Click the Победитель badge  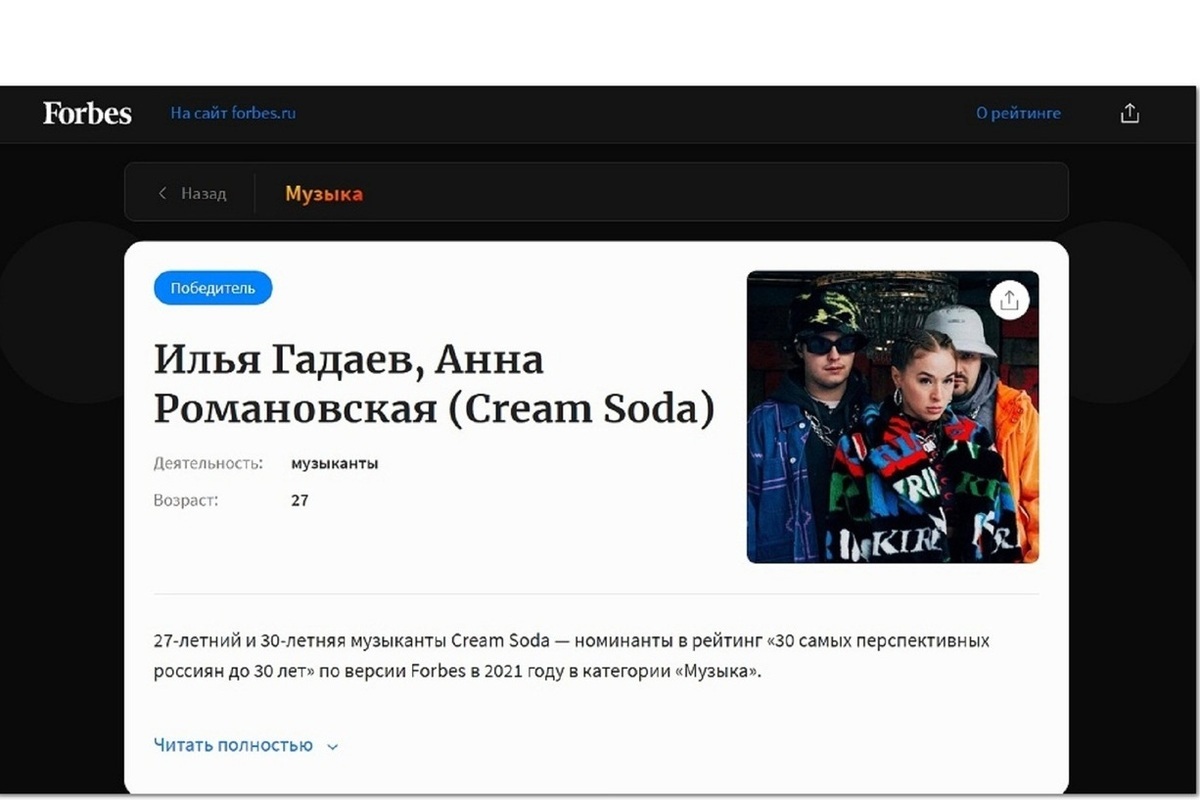(213, 288)
